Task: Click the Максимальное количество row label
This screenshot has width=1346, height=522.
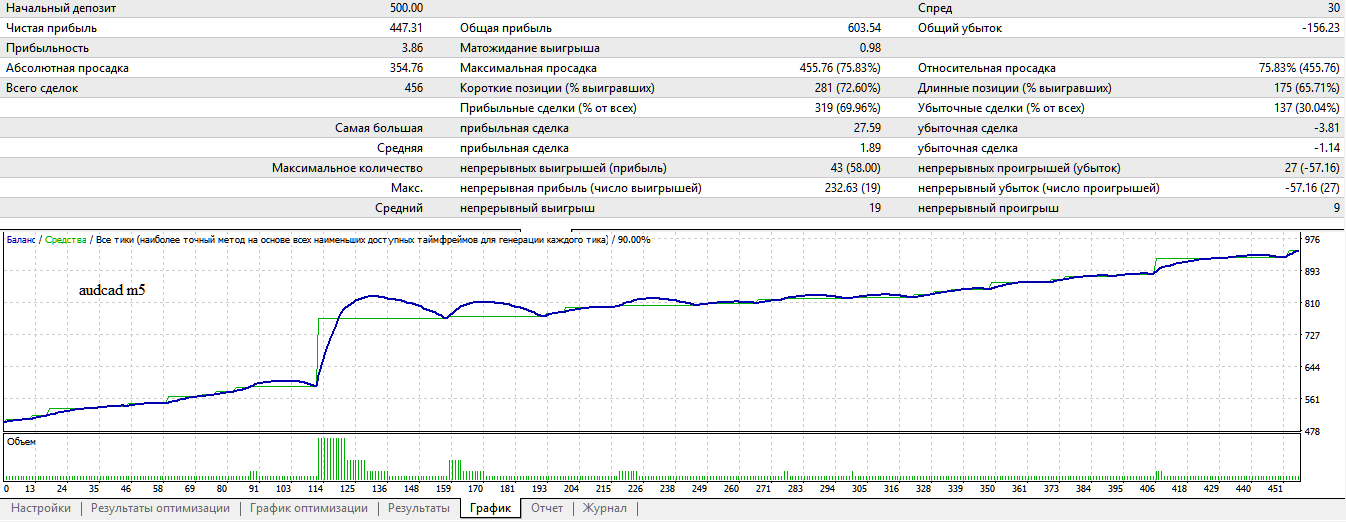Action: click(x=348, y=168)
